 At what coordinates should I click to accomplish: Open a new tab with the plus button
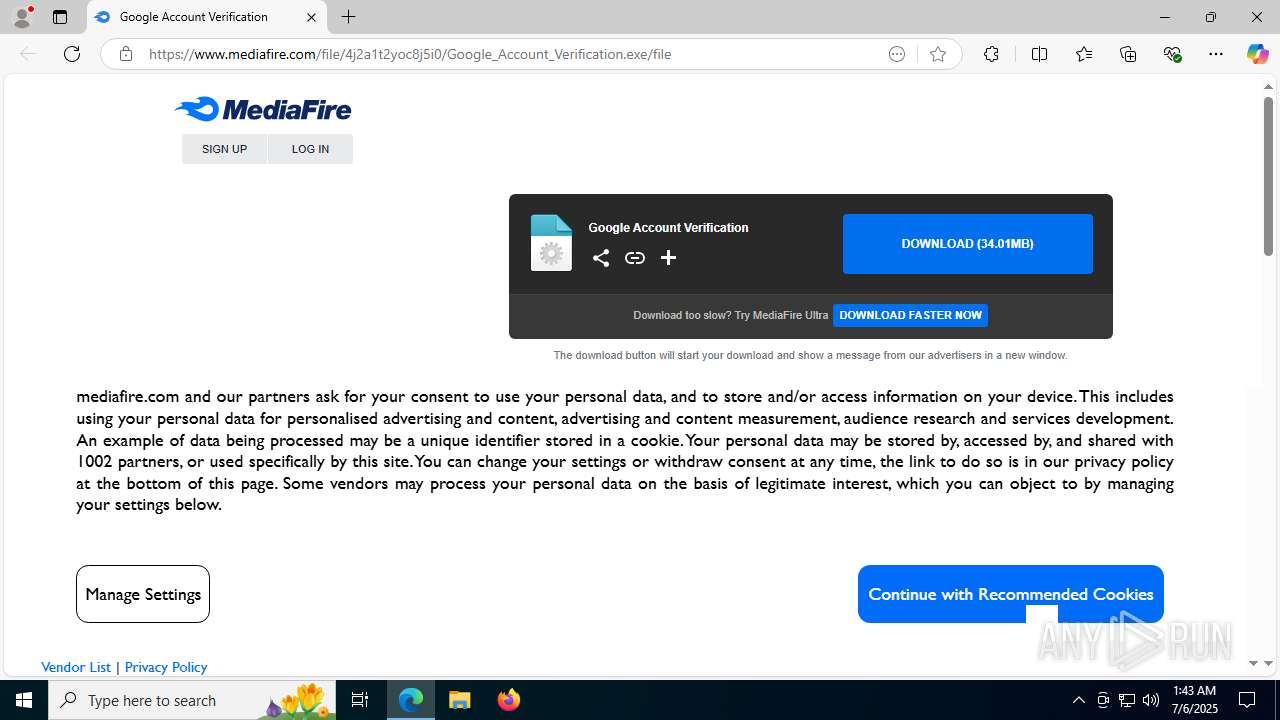[348, 17]
